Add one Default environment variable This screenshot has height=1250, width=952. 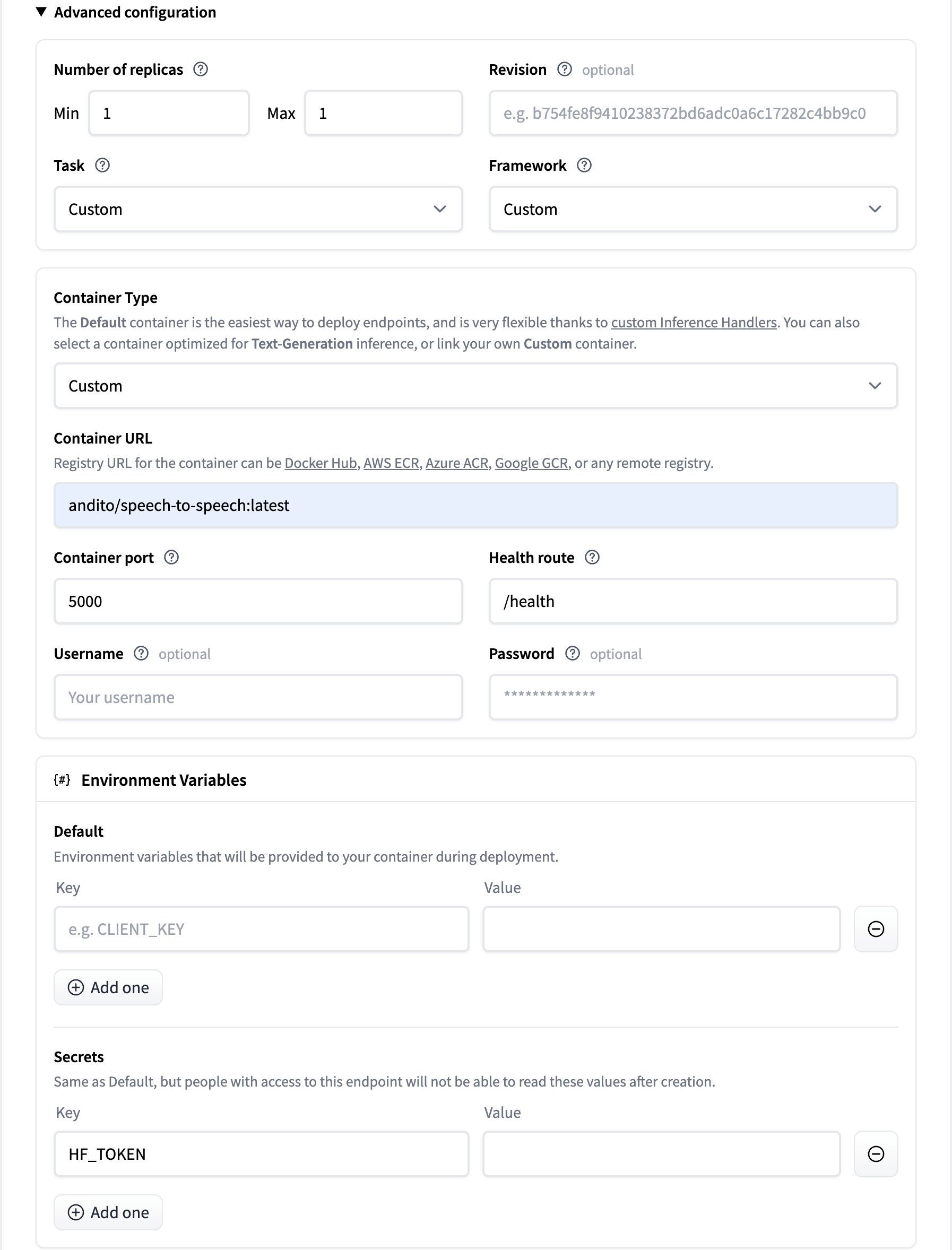[x=108, y=987]
